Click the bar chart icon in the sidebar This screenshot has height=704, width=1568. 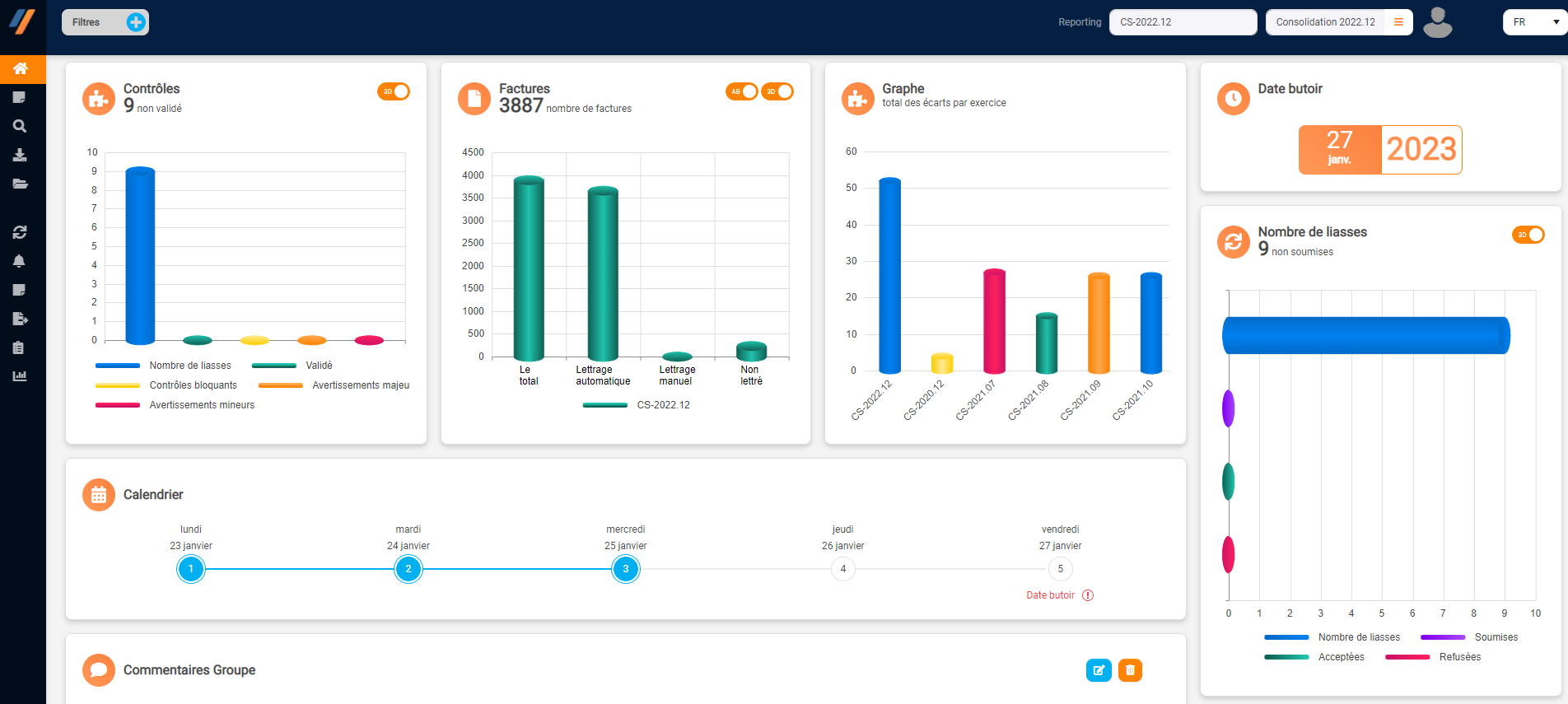coord(20,376)
